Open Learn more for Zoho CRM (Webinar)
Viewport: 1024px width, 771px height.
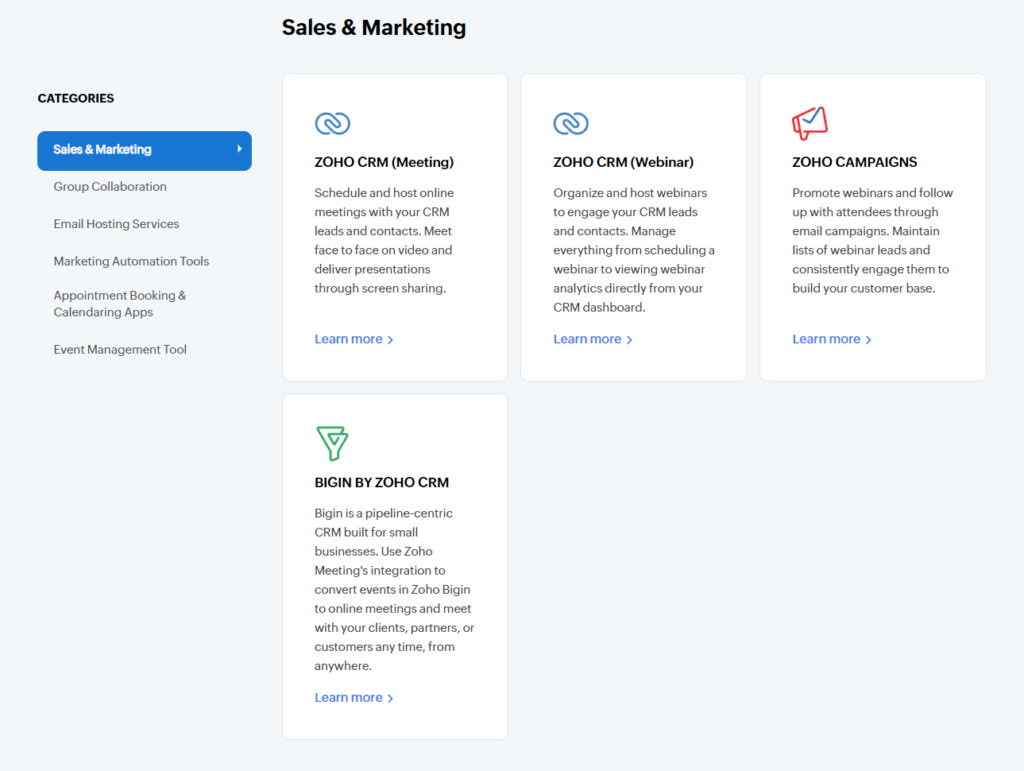click(593, 339)
